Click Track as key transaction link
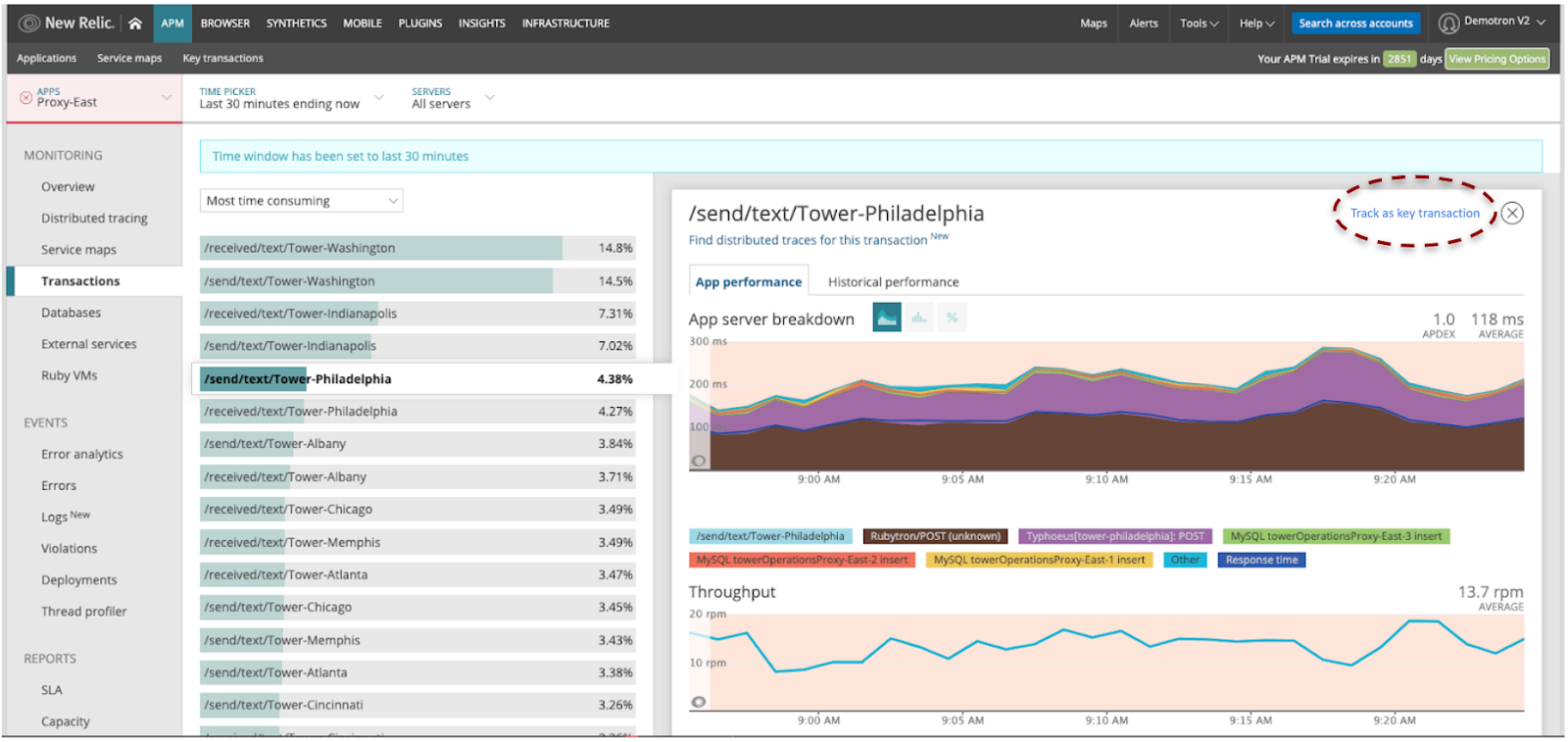This screenshot has width=1568, height=742. click(x=1414, y=214)
